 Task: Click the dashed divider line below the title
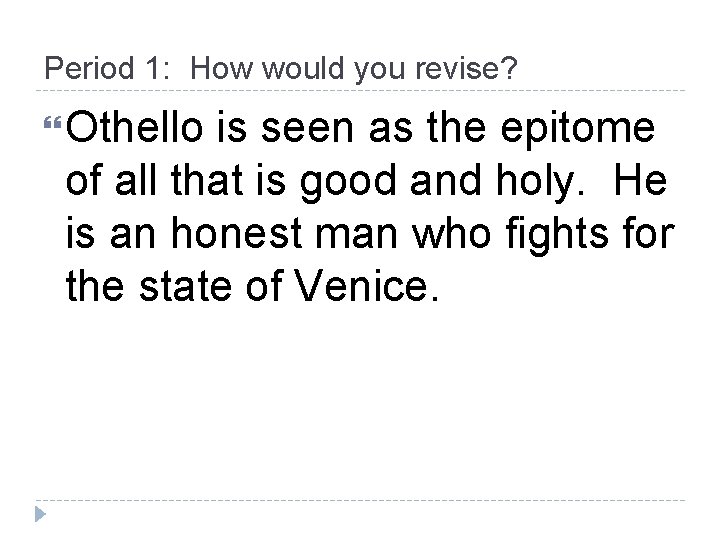coord(360,91)
